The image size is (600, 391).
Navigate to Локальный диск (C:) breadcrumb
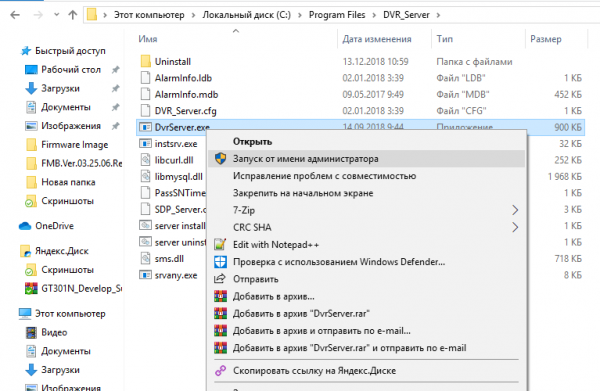(x=246, y=15)
